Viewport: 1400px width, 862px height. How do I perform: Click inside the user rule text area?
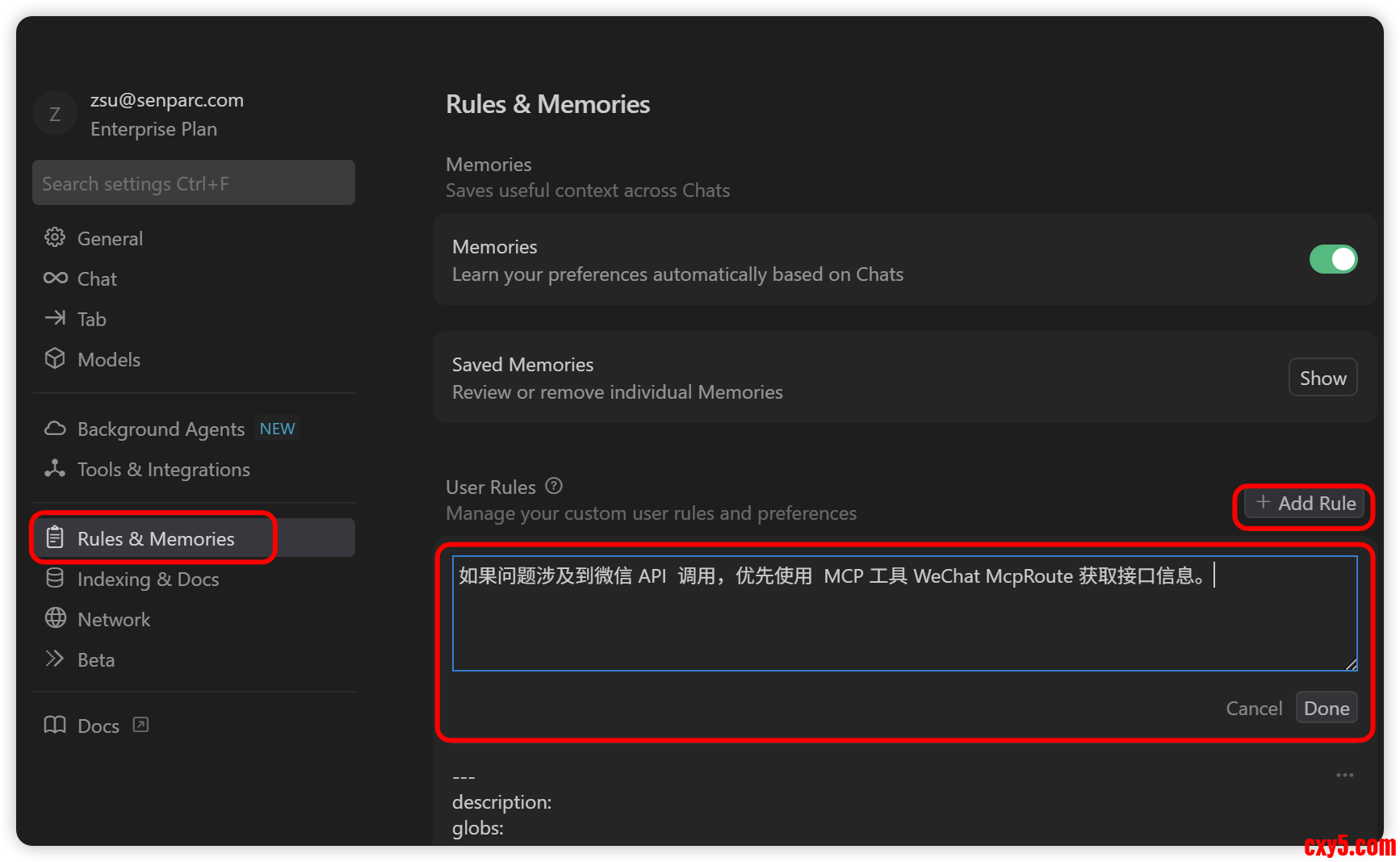coord(904,621)
